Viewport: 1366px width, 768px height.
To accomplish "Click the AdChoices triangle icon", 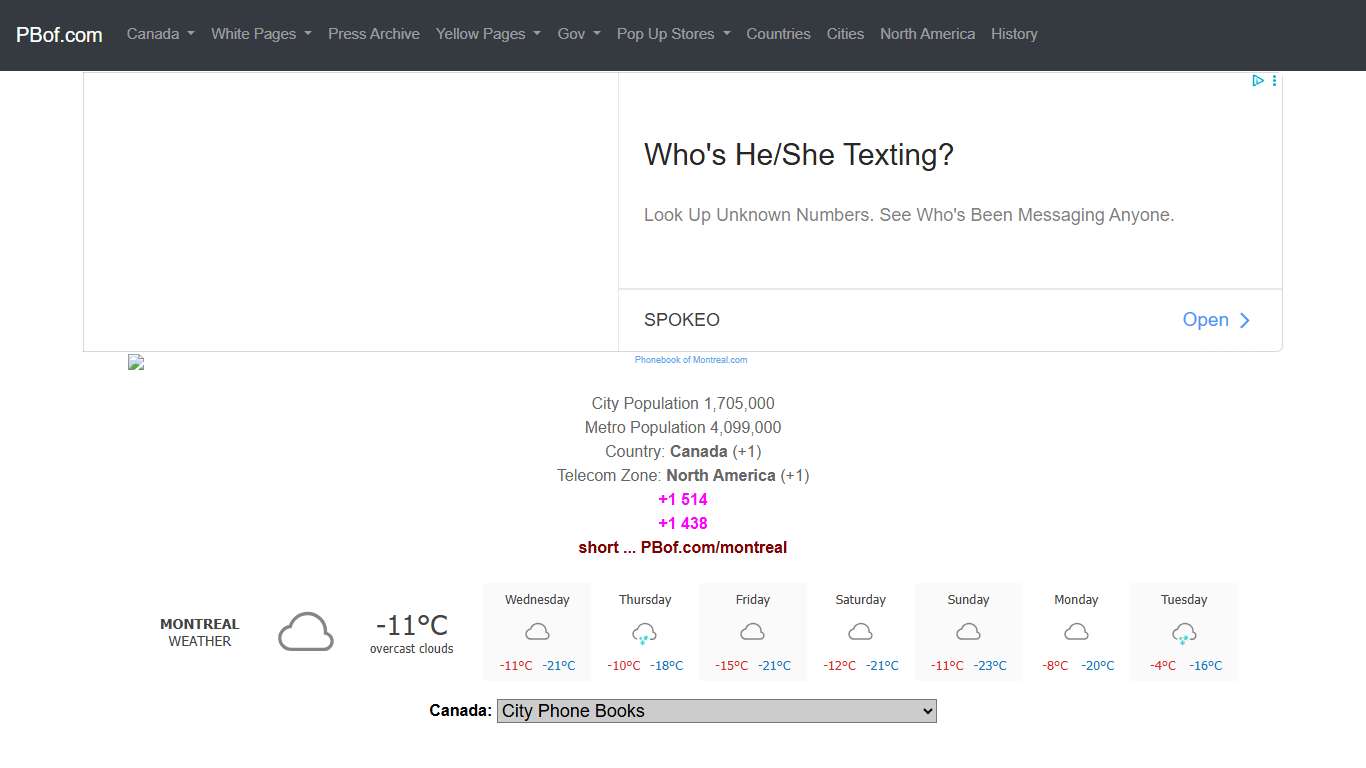I will [x=1258, y=81].
